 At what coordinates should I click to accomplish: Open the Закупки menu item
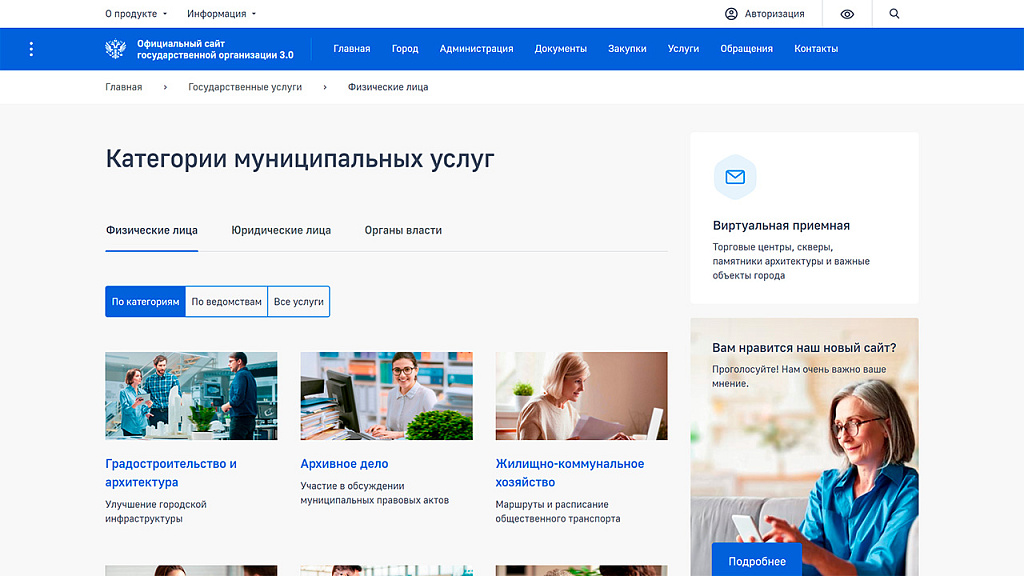(x=627, y=49)
